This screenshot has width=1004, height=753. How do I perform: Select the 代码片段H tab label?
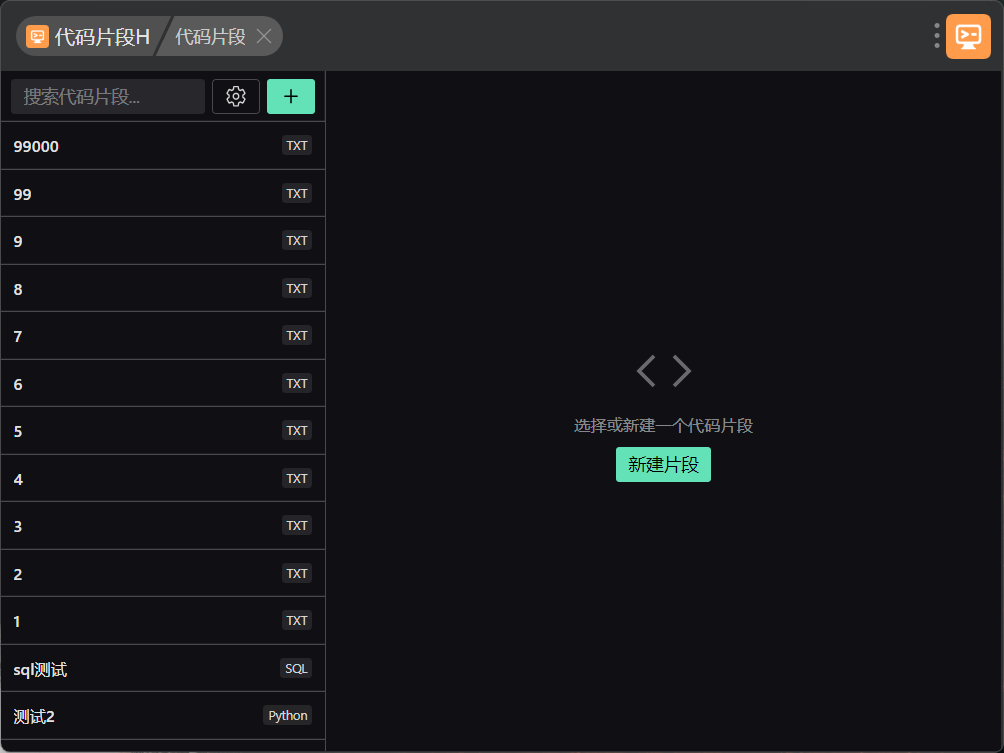[x=102, y=36]
